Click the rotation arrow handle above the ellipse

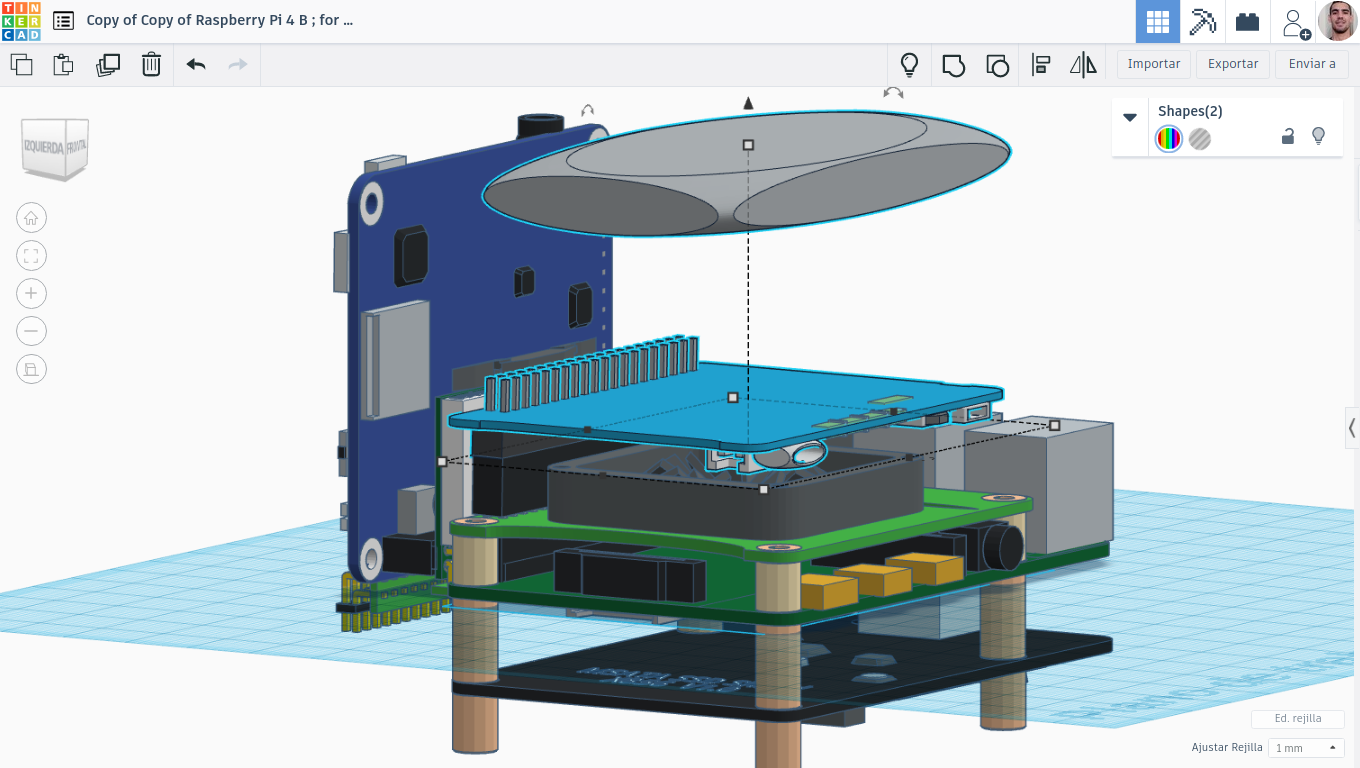coord(893,93)
